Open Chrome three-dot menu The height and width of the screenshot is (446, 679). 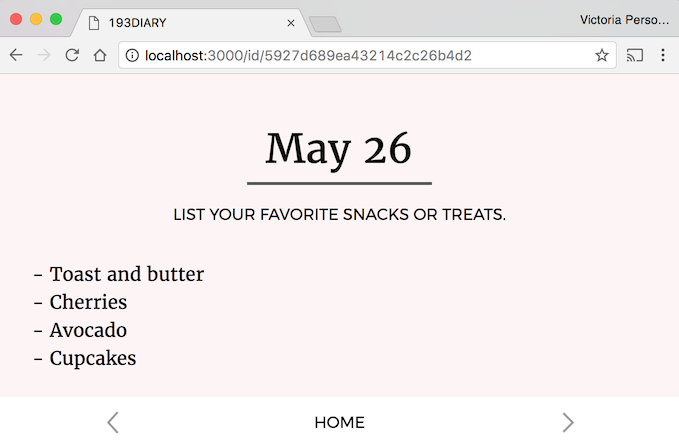[662, 56]
